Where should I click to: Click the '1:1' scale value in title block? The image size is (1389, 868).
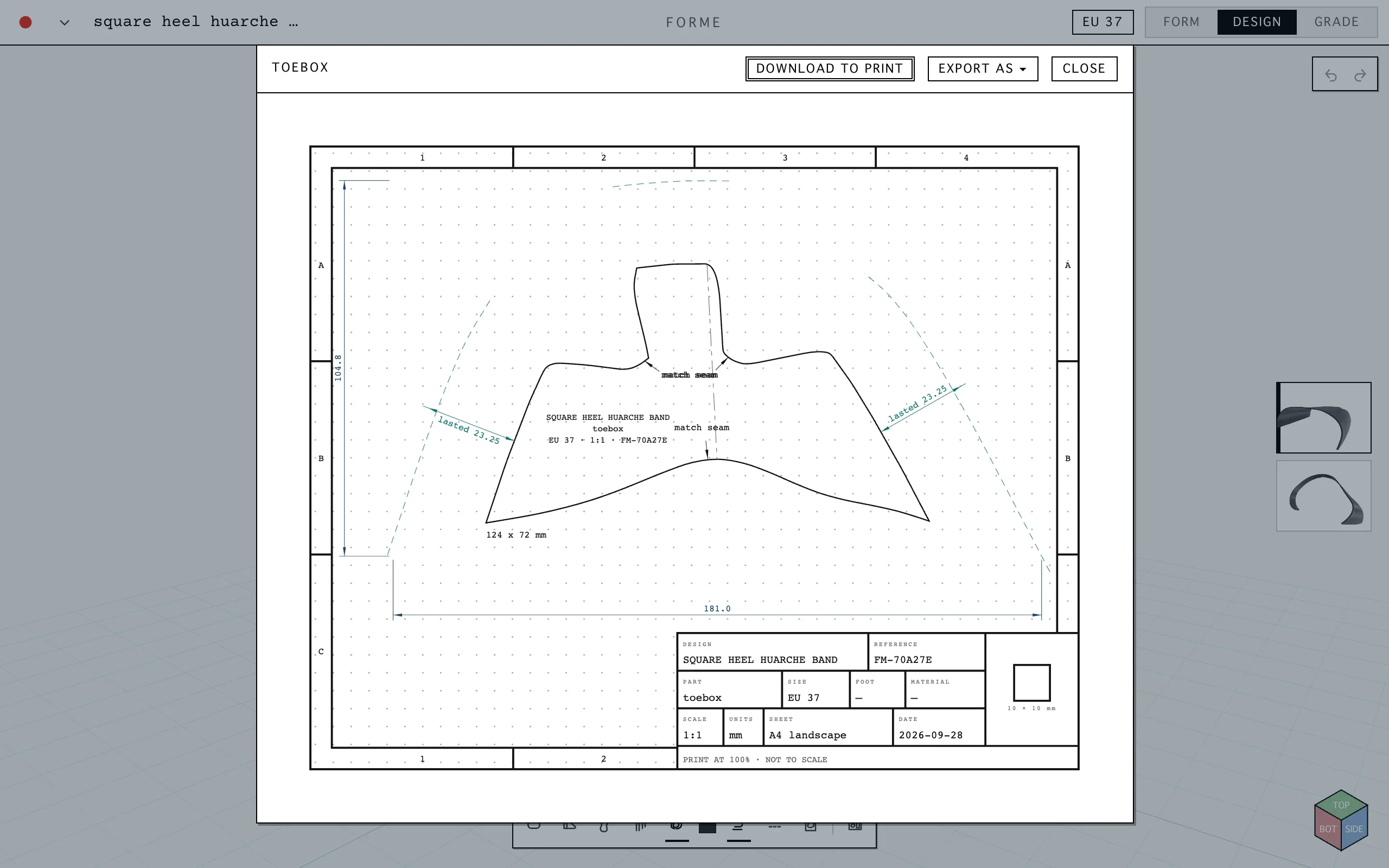point(692,735)
